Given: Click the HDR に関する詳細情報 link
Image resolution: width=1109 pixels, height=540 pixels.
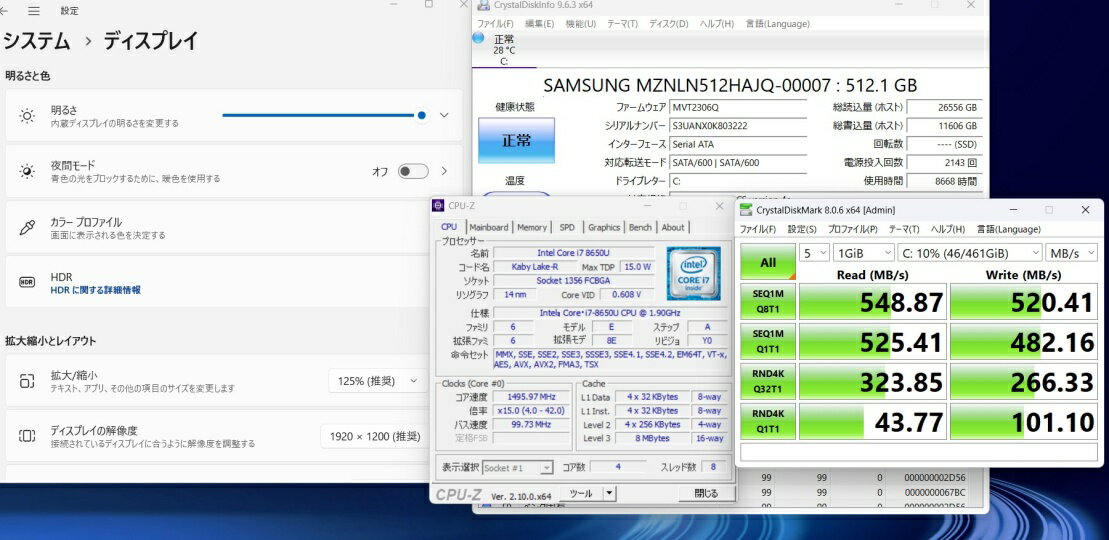Looking at the screenshot, I should click(96, 290).
